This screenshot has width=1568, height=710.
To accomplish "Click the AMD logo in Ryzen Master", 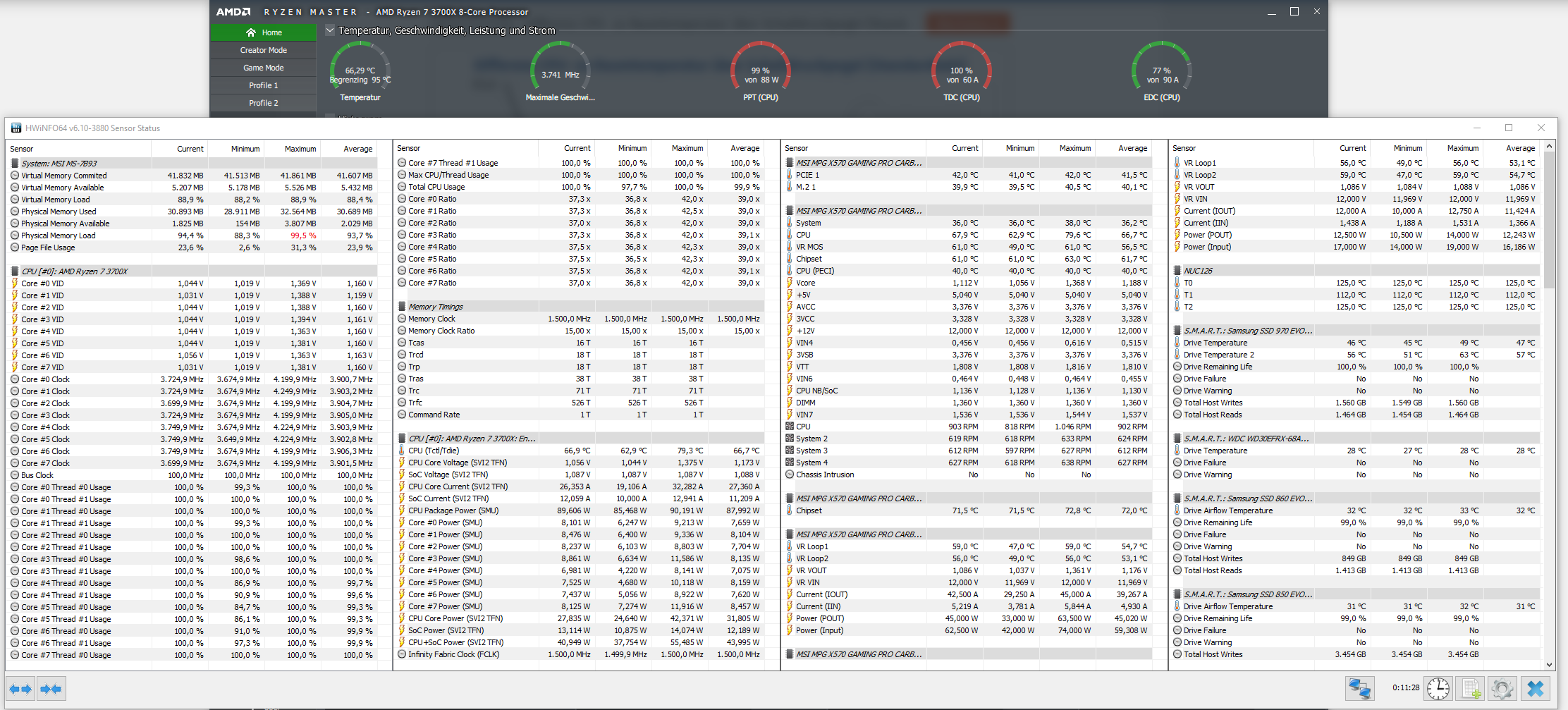I will pos(233,12).
